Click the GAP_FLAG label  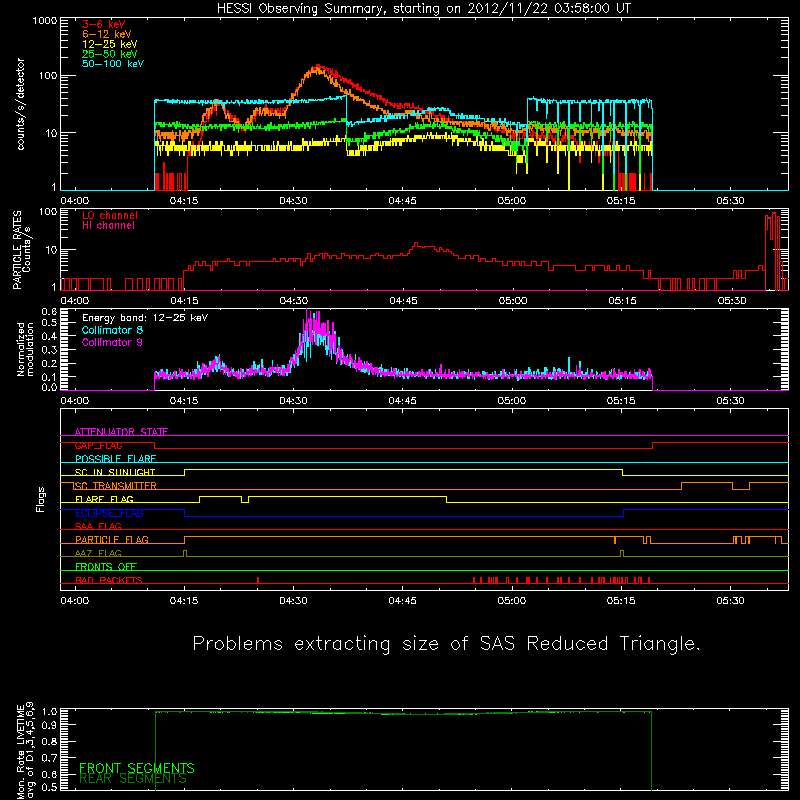coord(98,445)
